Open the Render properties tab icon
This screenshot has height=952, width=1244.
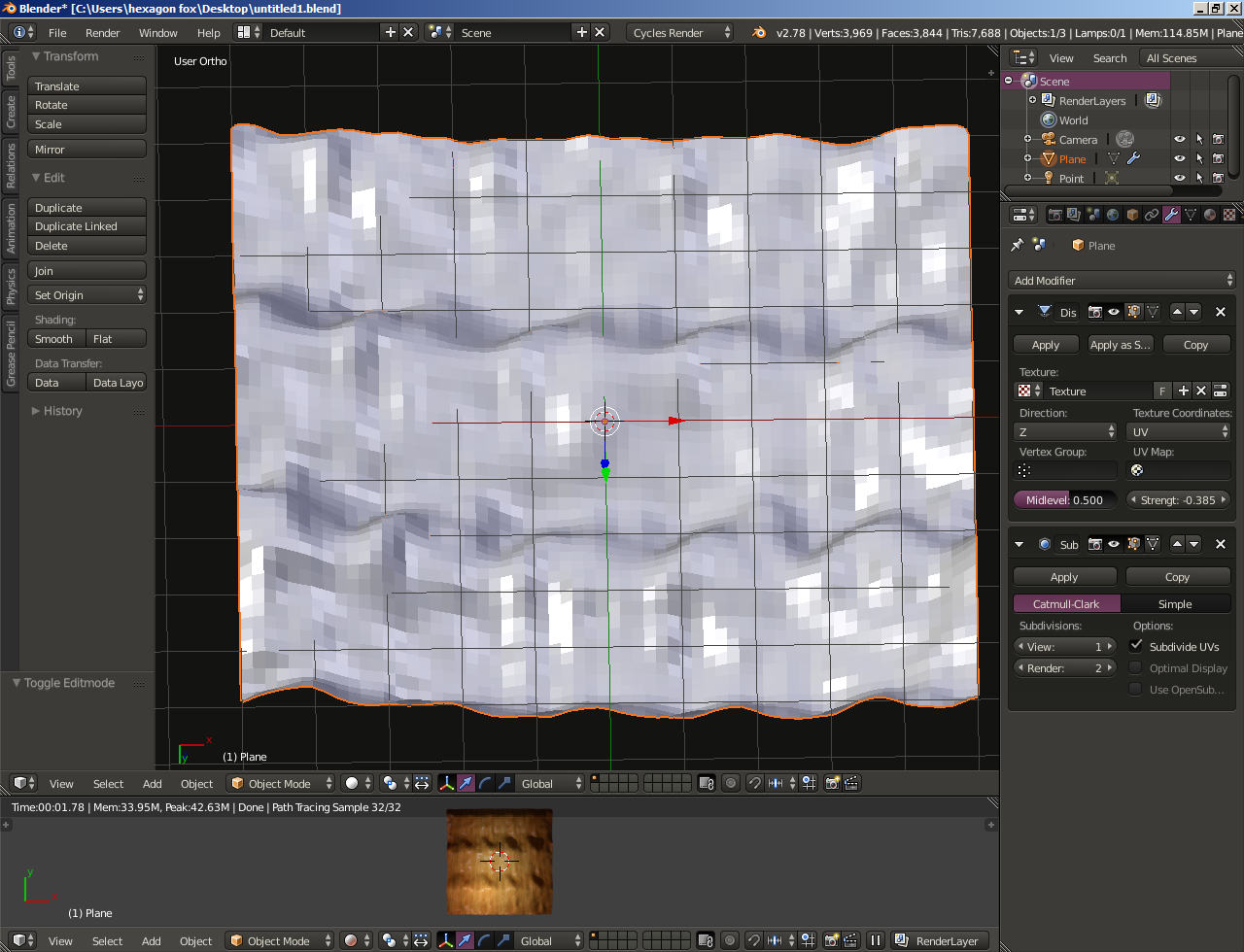point(1054,215)
